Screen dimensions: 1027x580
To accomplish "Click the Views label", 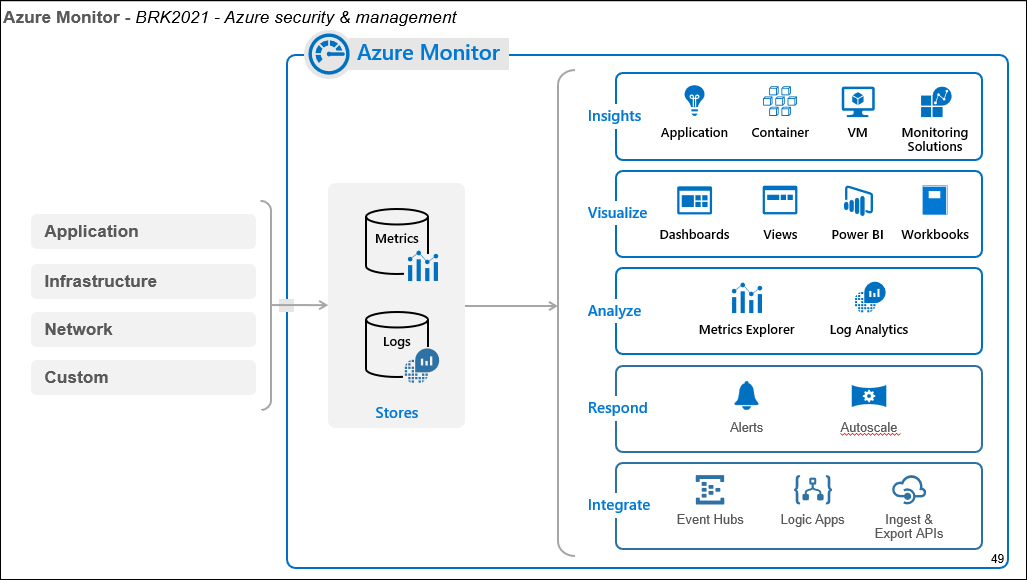I will coord(780,234).
